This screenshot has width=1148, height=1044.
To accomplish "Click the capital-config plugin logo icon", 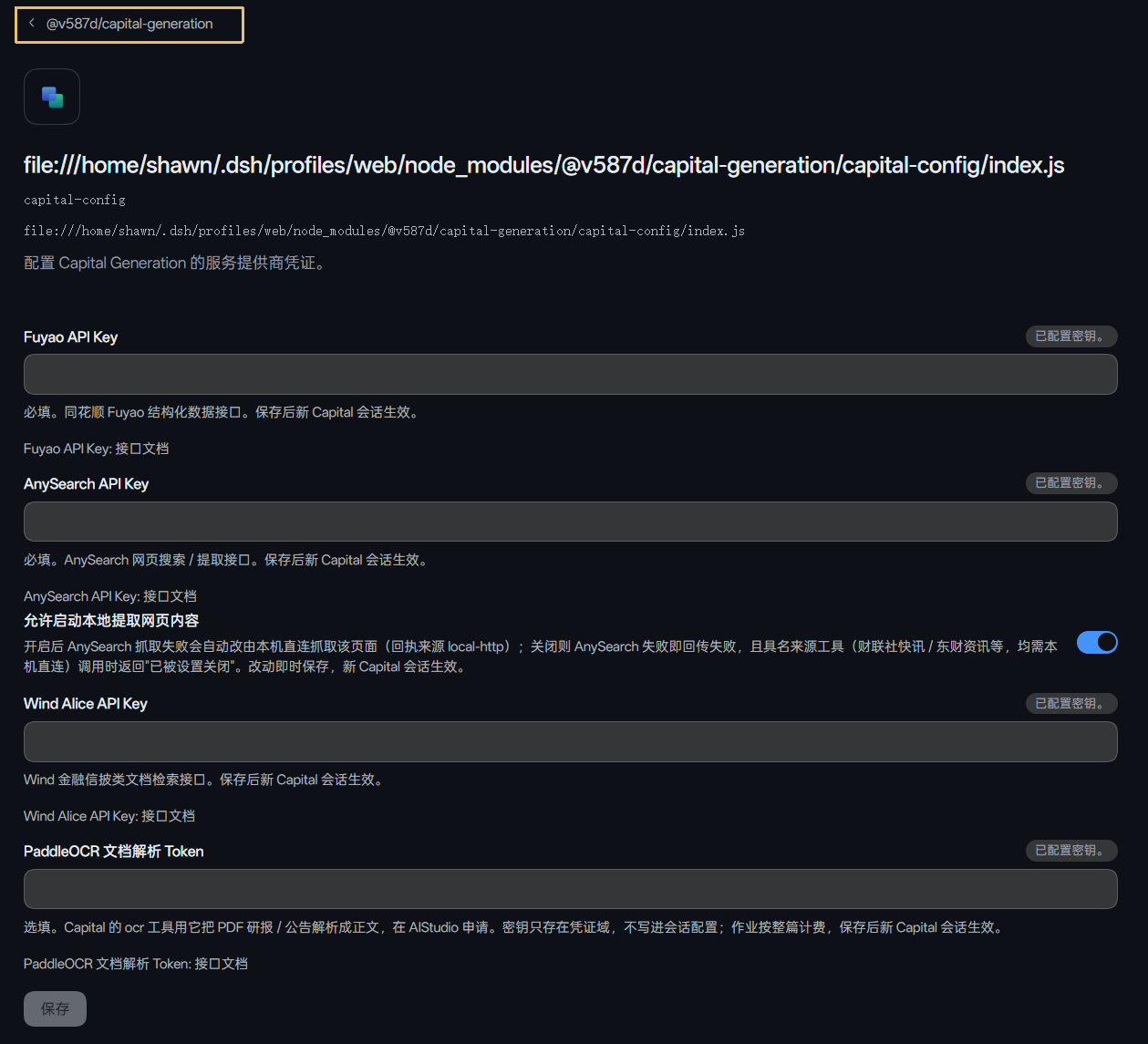I will pyautogui.click(x=52, y=97).
